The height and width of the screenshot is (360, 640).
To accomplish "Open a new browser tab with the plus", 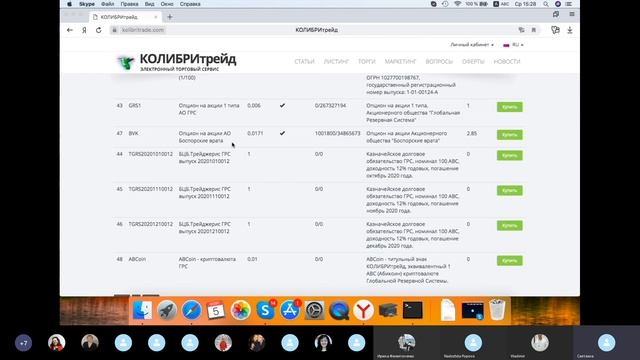I will coord(170,17).
